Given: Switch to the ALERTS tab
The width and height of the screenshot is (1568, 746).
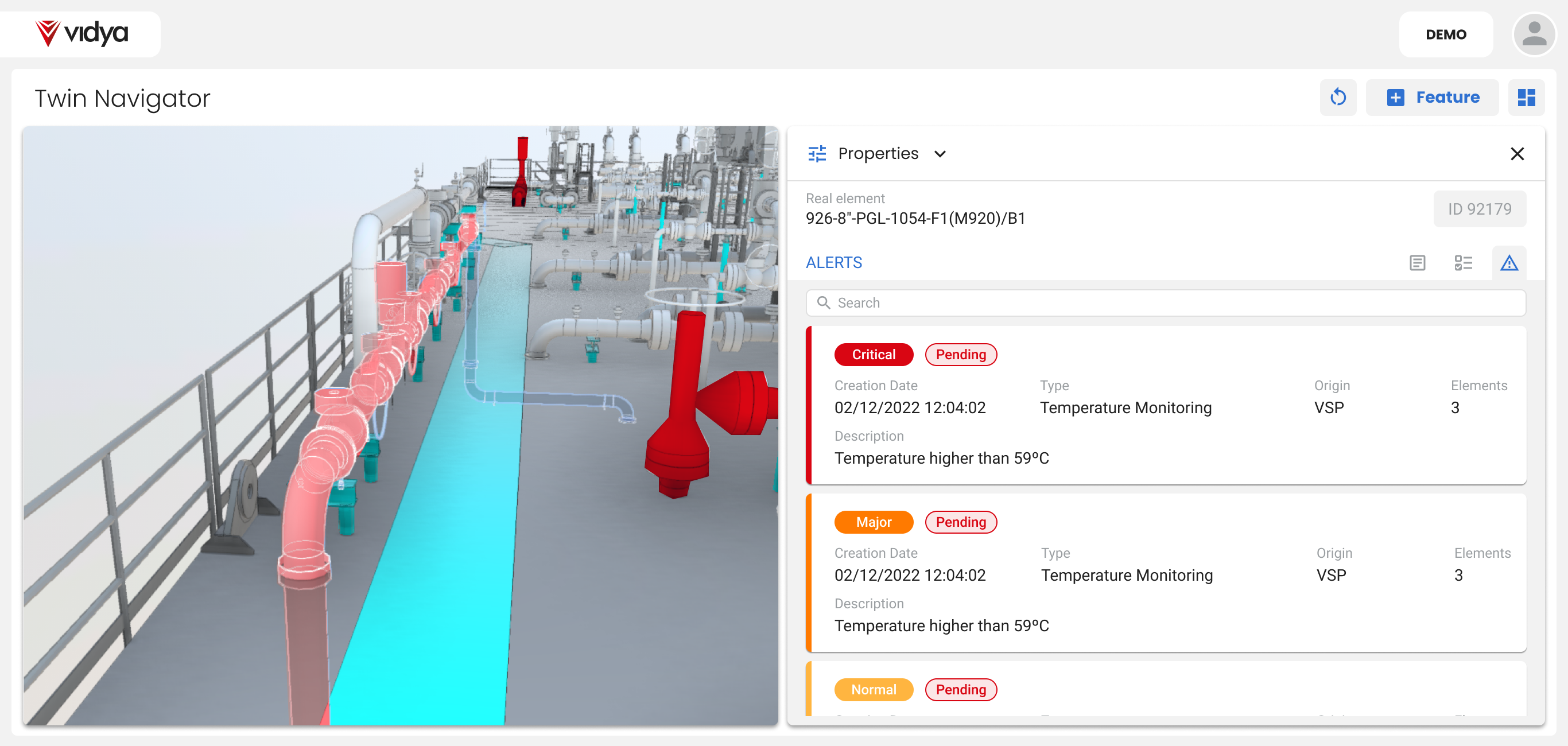Looking at the screenshot, I should pos(834,262).
